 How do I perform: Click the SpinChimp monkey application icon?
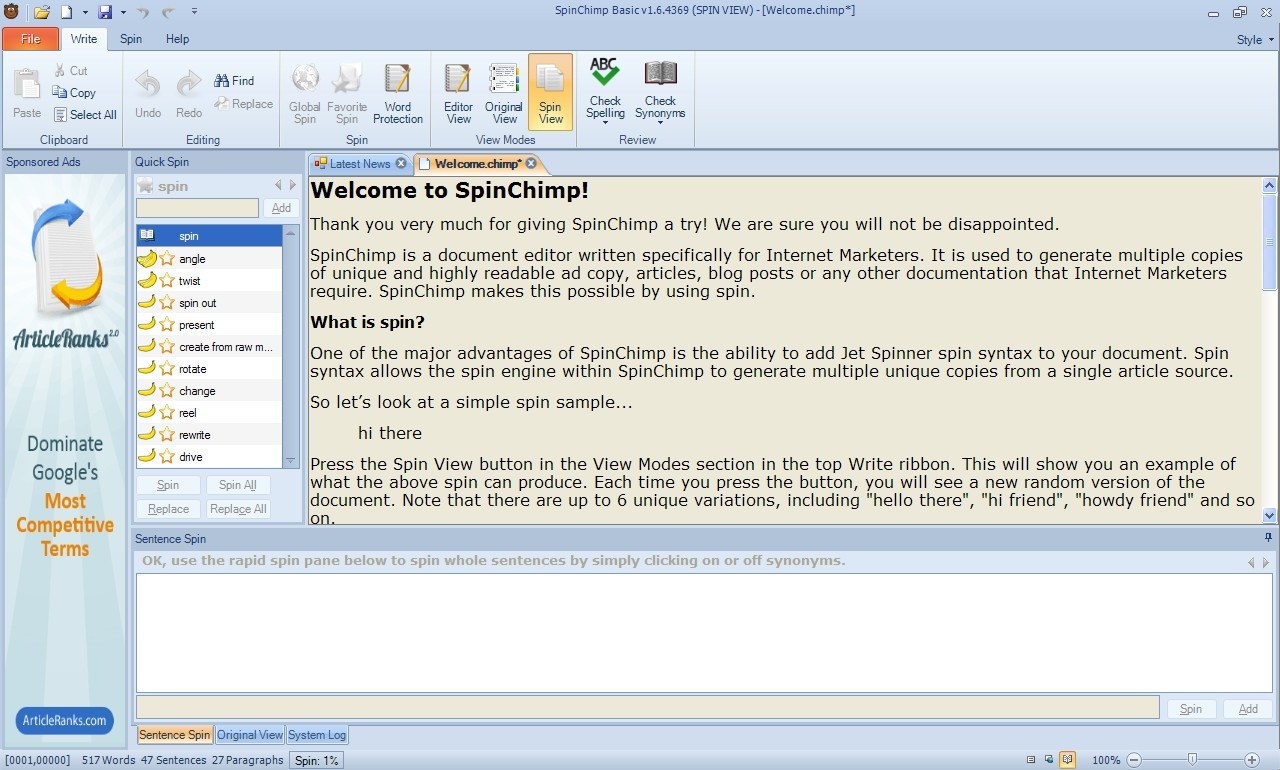(11, 12)
